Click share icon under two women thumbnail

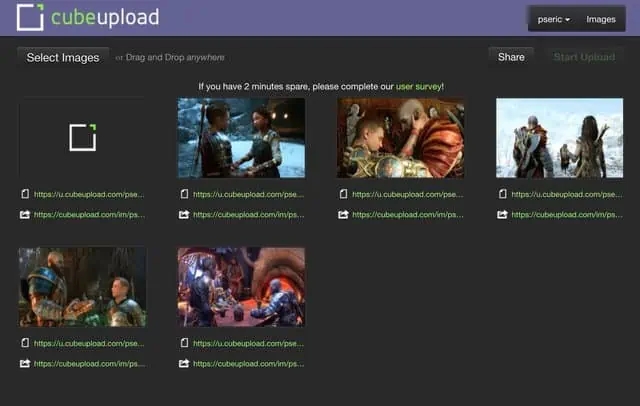click(184, 214)
